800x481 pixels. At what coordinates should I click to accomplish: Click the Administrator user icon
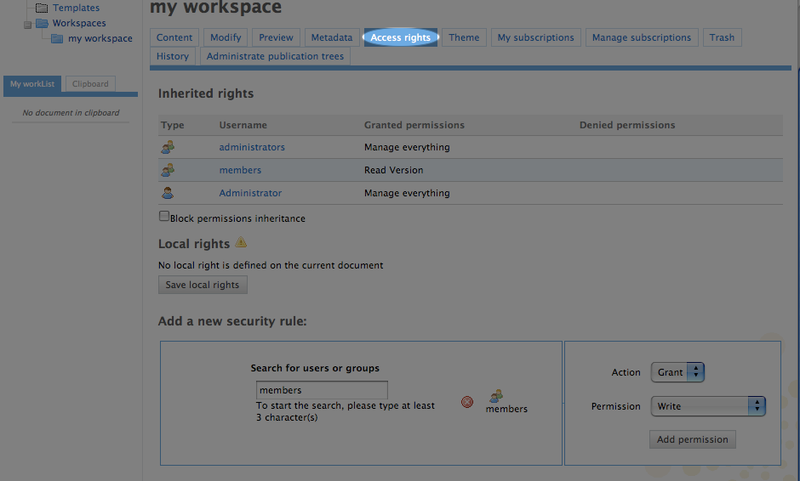point(167,193)
